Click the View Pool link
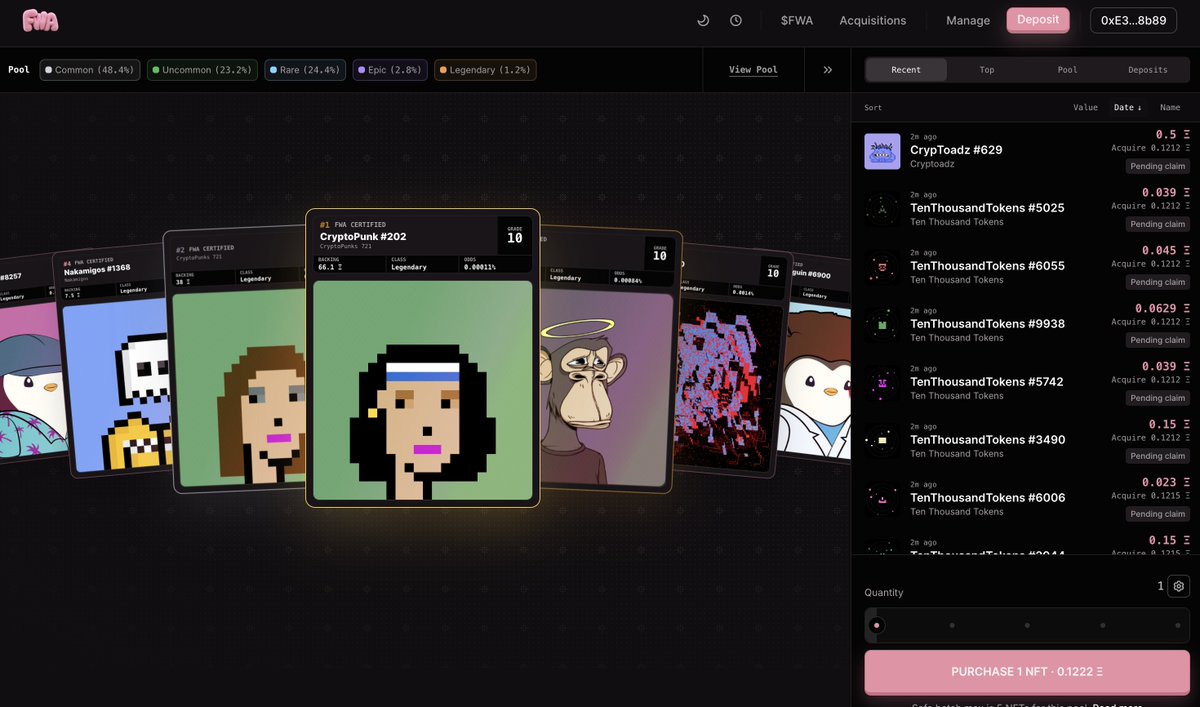Image resolution: width=1200 pixels, height=707 pixels. tap(753, 70)
